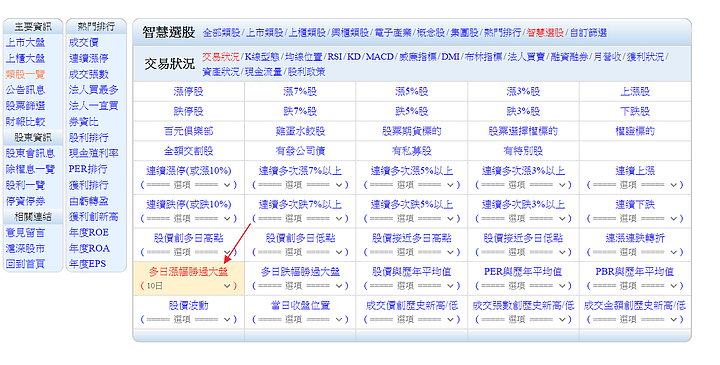Click the 券資比 ranking link
This screenshot has width=720, height=365.
click(x=84, y=122)
